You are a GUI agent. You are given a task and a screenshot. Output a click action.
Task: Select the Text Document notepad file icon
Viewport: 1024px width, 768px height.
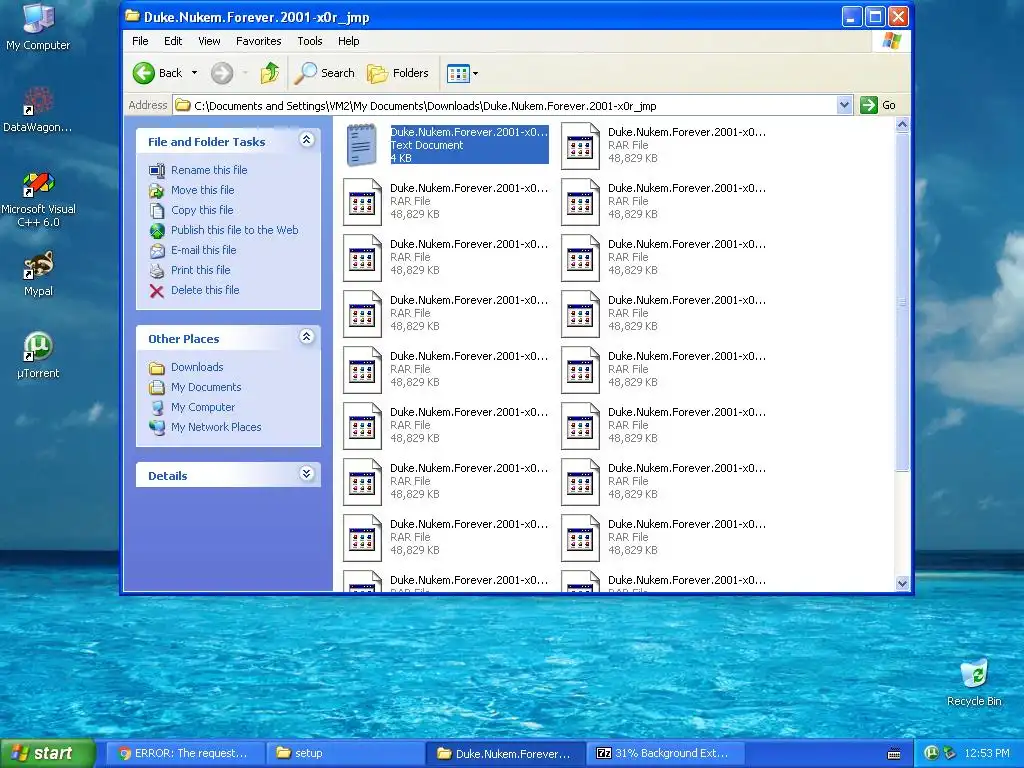click(362, 145)
